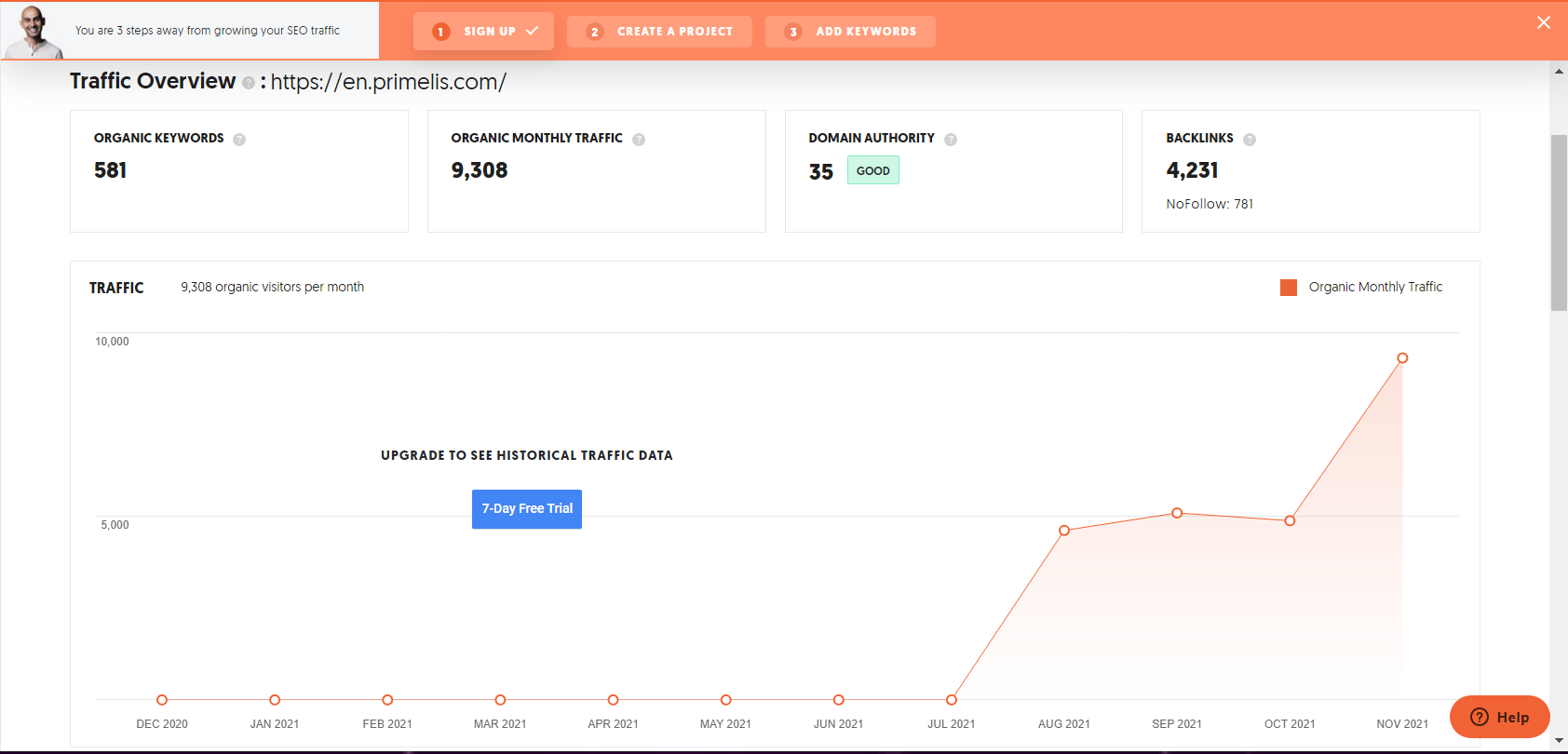The width and height of the screenshot is (1568, 754).
Task: Click the OCT 2021 data point
Action: point(1290,520)
